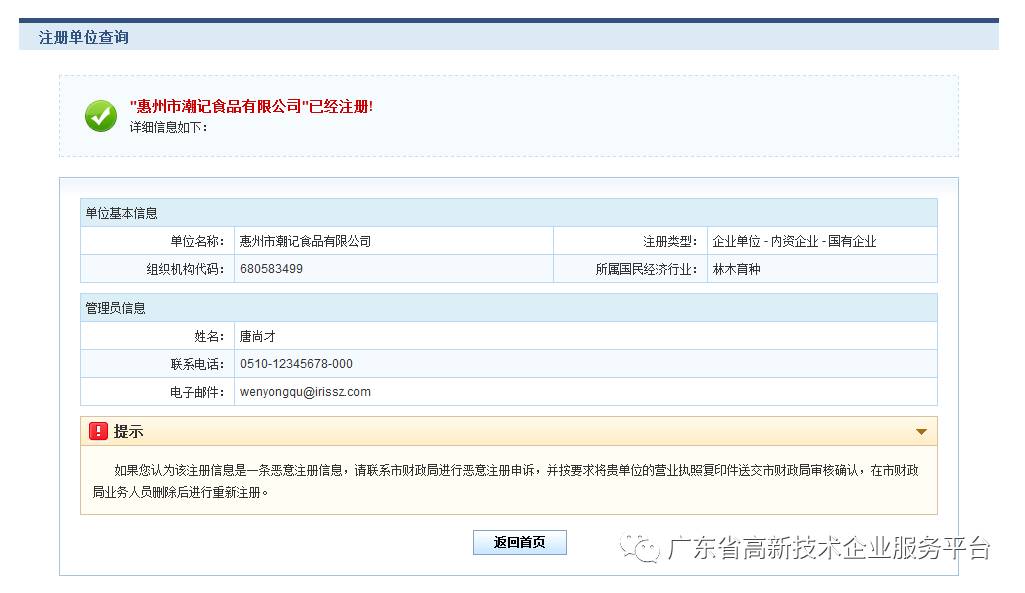This screenshot has width=1025, height=593.
Task: Click the 注册类型 value 企业单位-内资企业-国有企业
Action: click(x=794, y=241)
